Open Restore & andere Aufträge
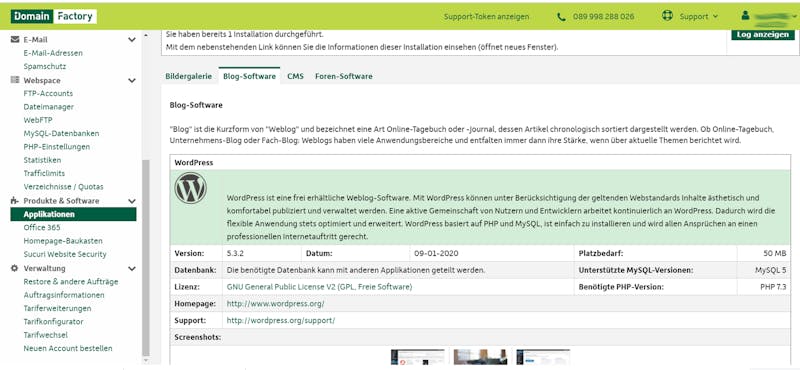The image size is (800, 370). click(71, 282)
